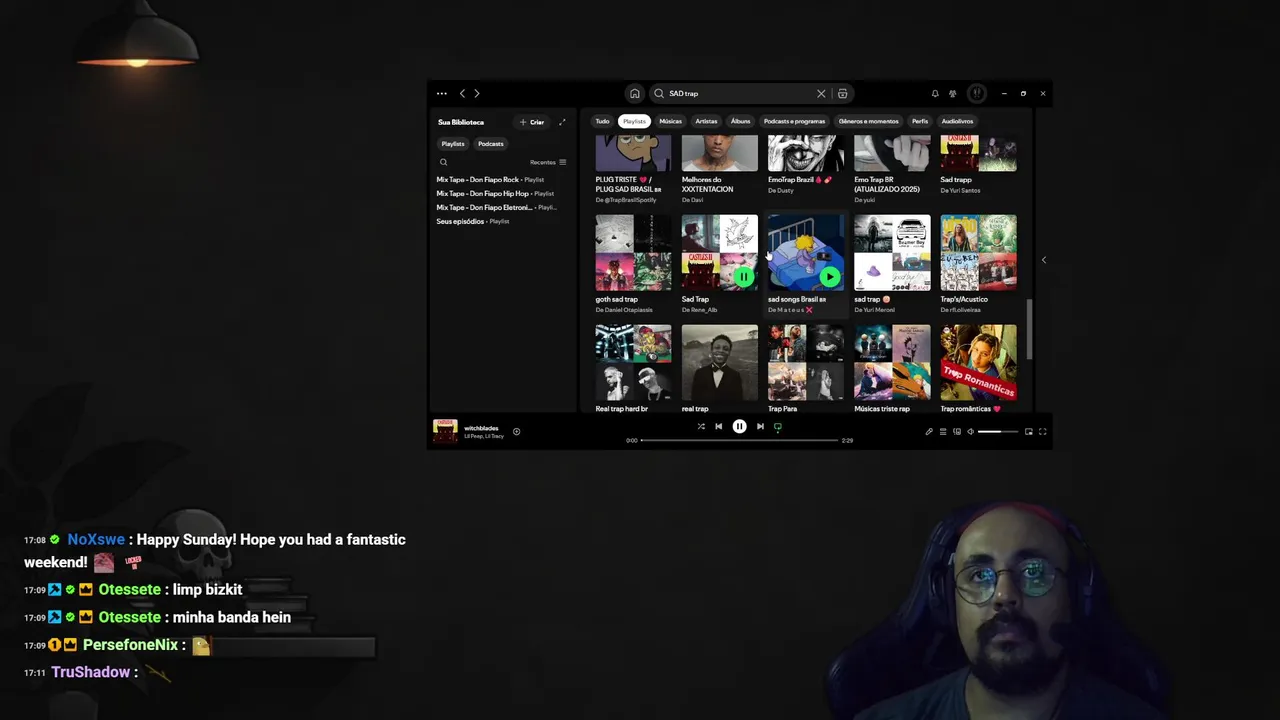Screen dimensions: 1280x720
Task: Seek in the song progress bar
Action: click(739, 440)
